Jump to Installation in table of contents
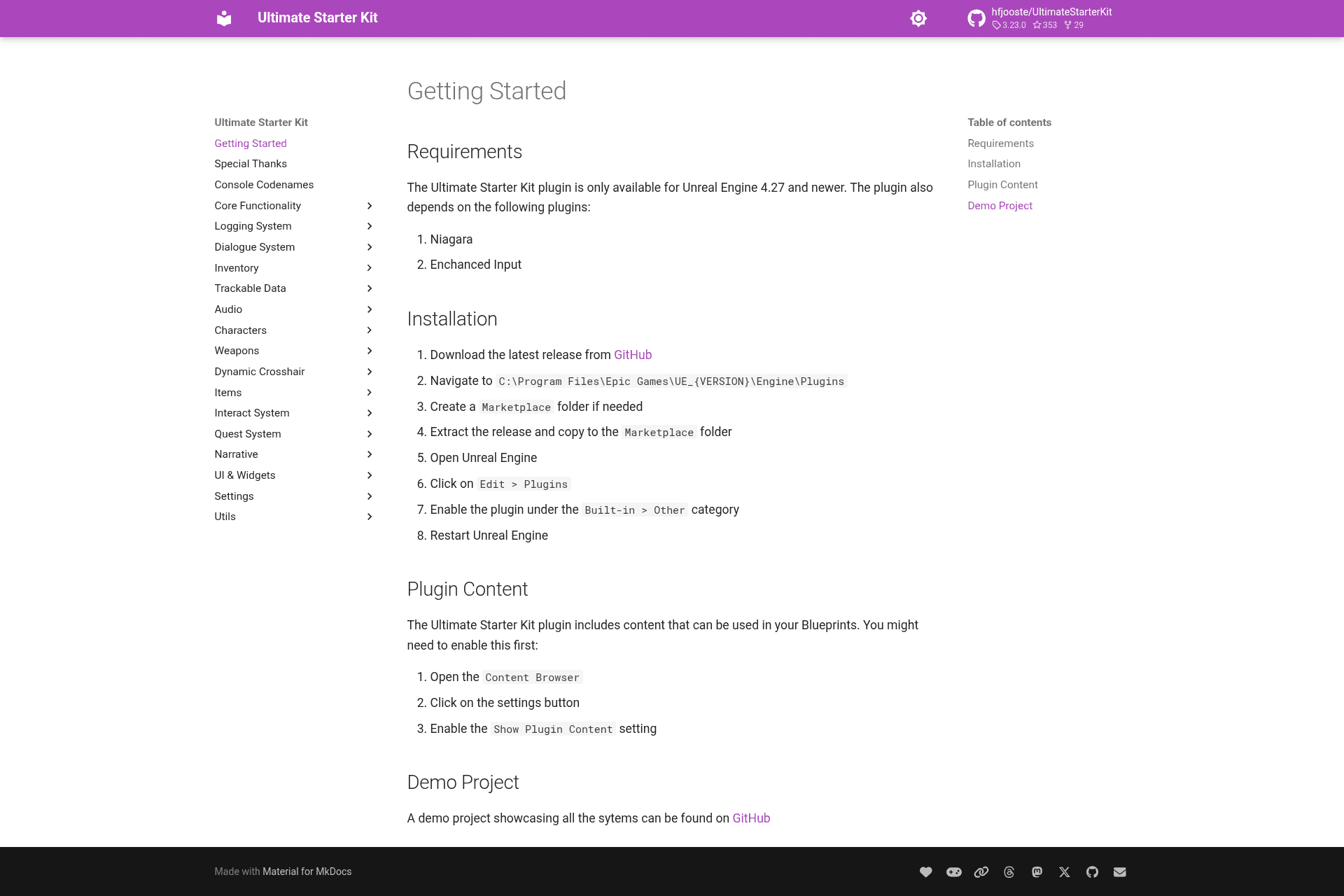The image size is (1344, 896). tap(994, 164)
